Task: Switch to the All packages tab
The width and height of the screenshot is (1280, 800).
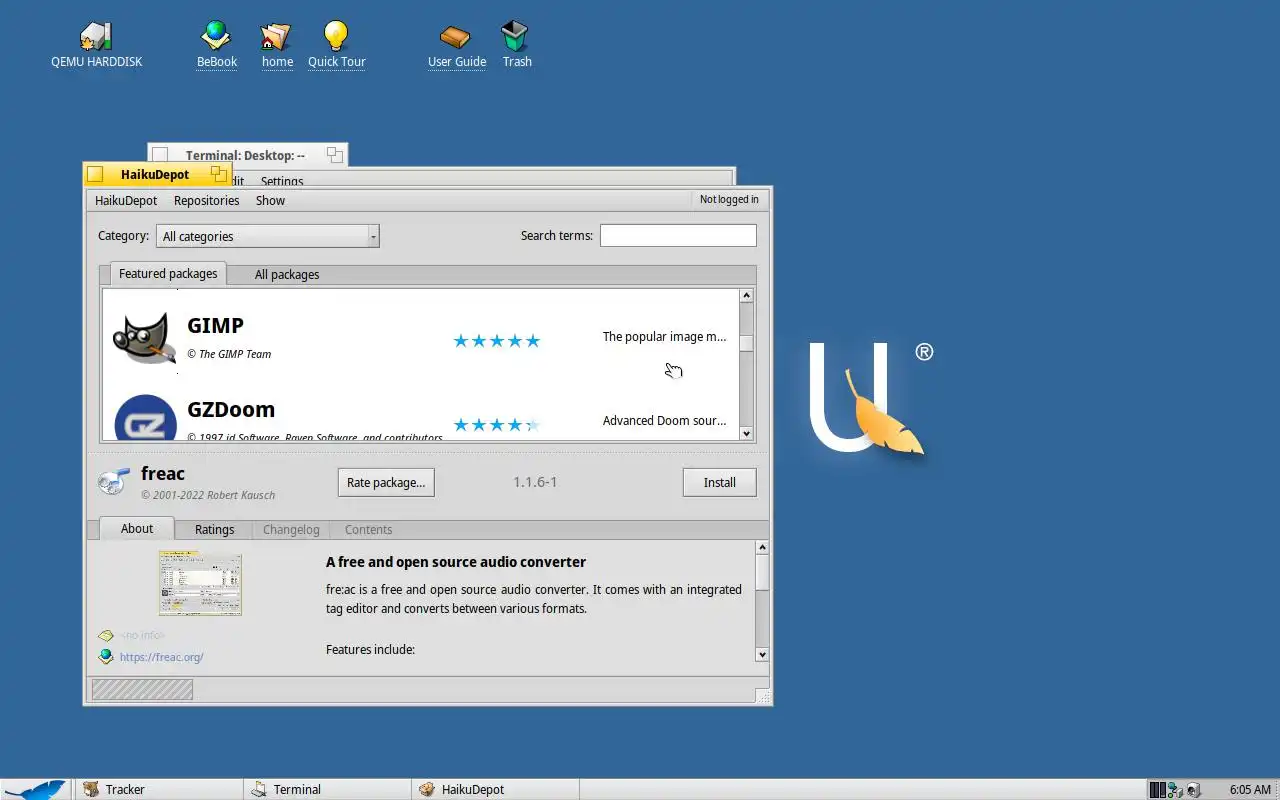Action: (x=287, y=274)
